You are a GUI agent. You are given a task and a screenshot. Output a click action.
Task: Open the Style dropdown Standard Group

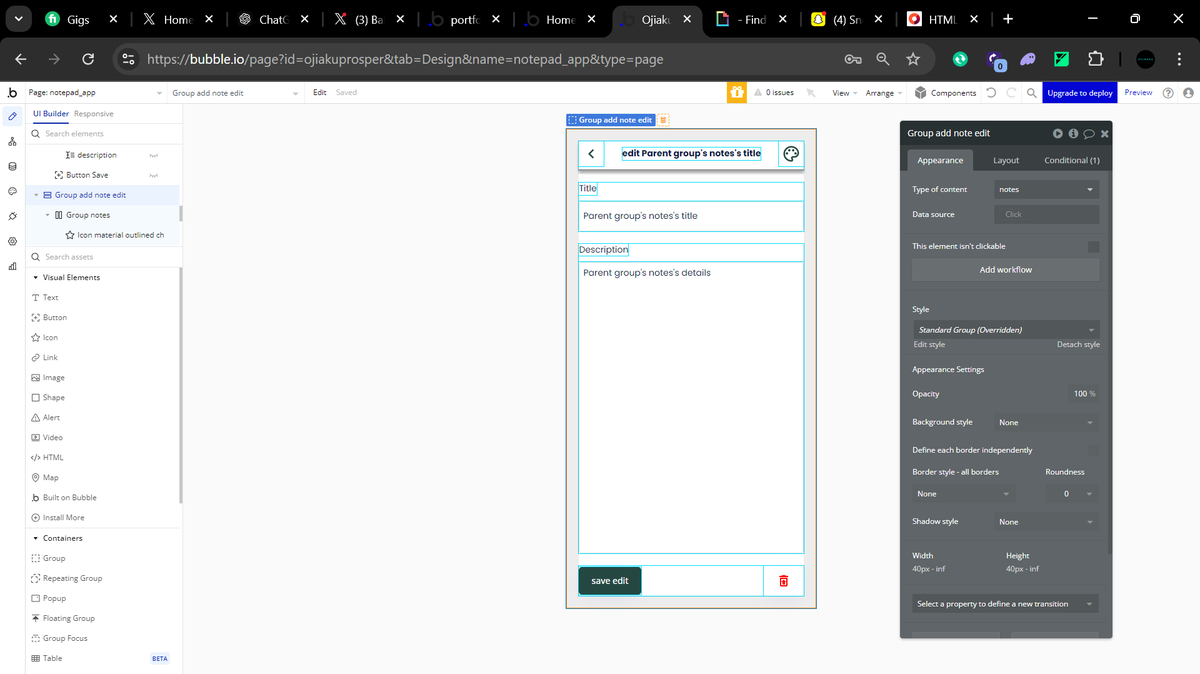[x=1006, y=329]
